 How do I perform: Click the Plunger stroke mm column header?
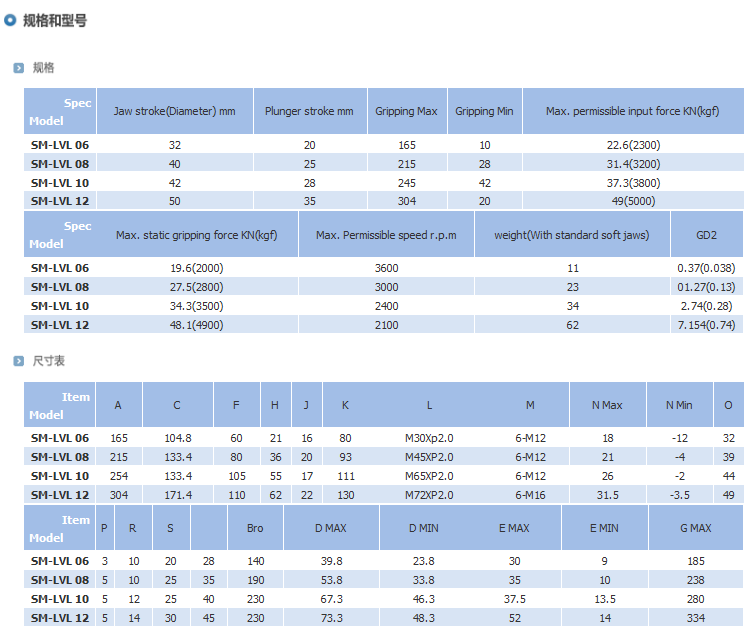(x=309, y=111)
